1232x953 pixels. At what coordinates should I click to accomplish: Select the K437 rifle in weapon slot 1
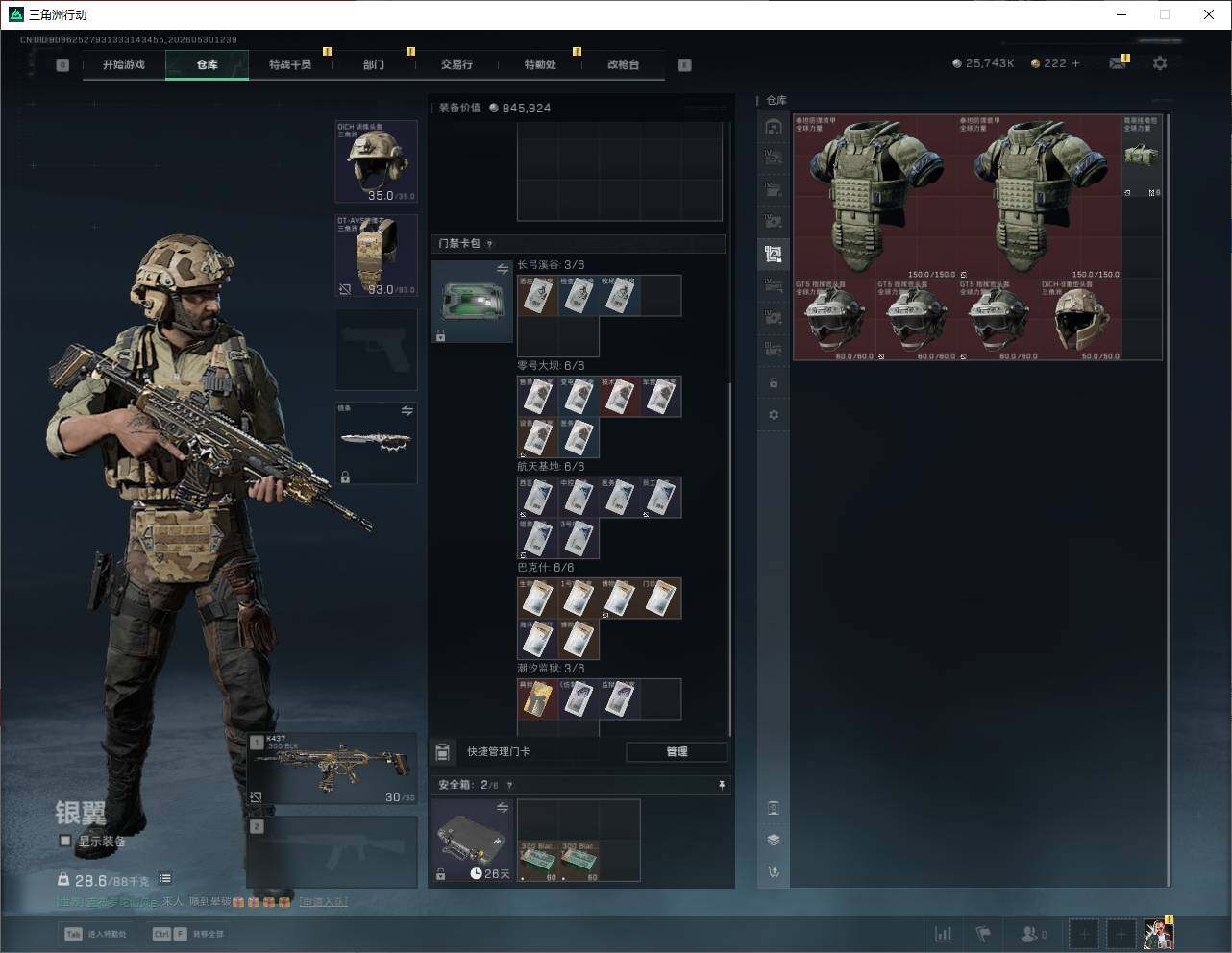coord(333,770)
